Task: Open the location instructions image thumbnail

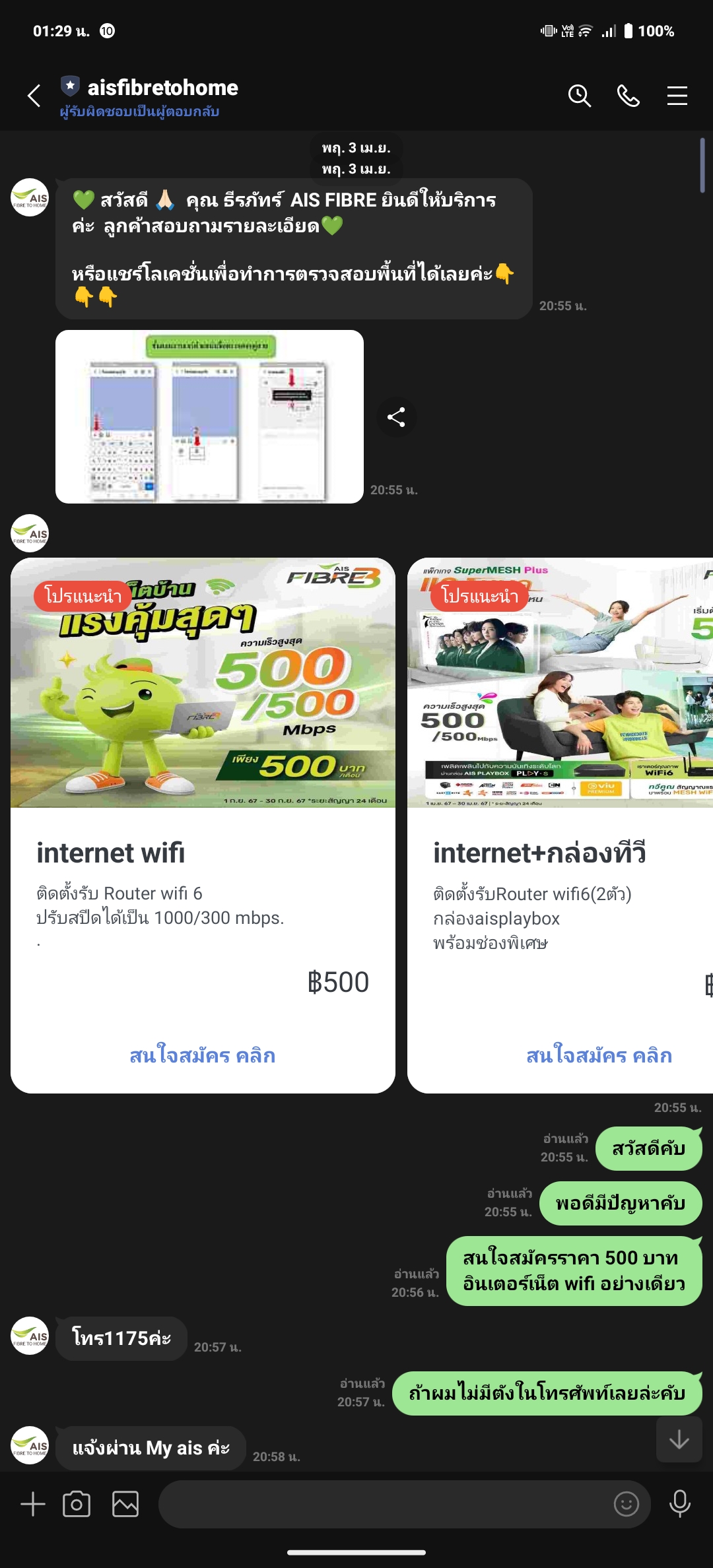Action: coord(209,416)
